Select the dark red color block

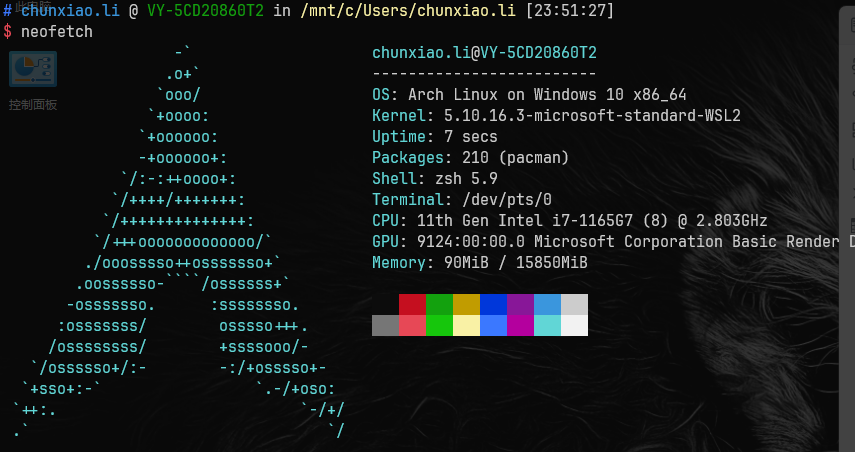412,304
